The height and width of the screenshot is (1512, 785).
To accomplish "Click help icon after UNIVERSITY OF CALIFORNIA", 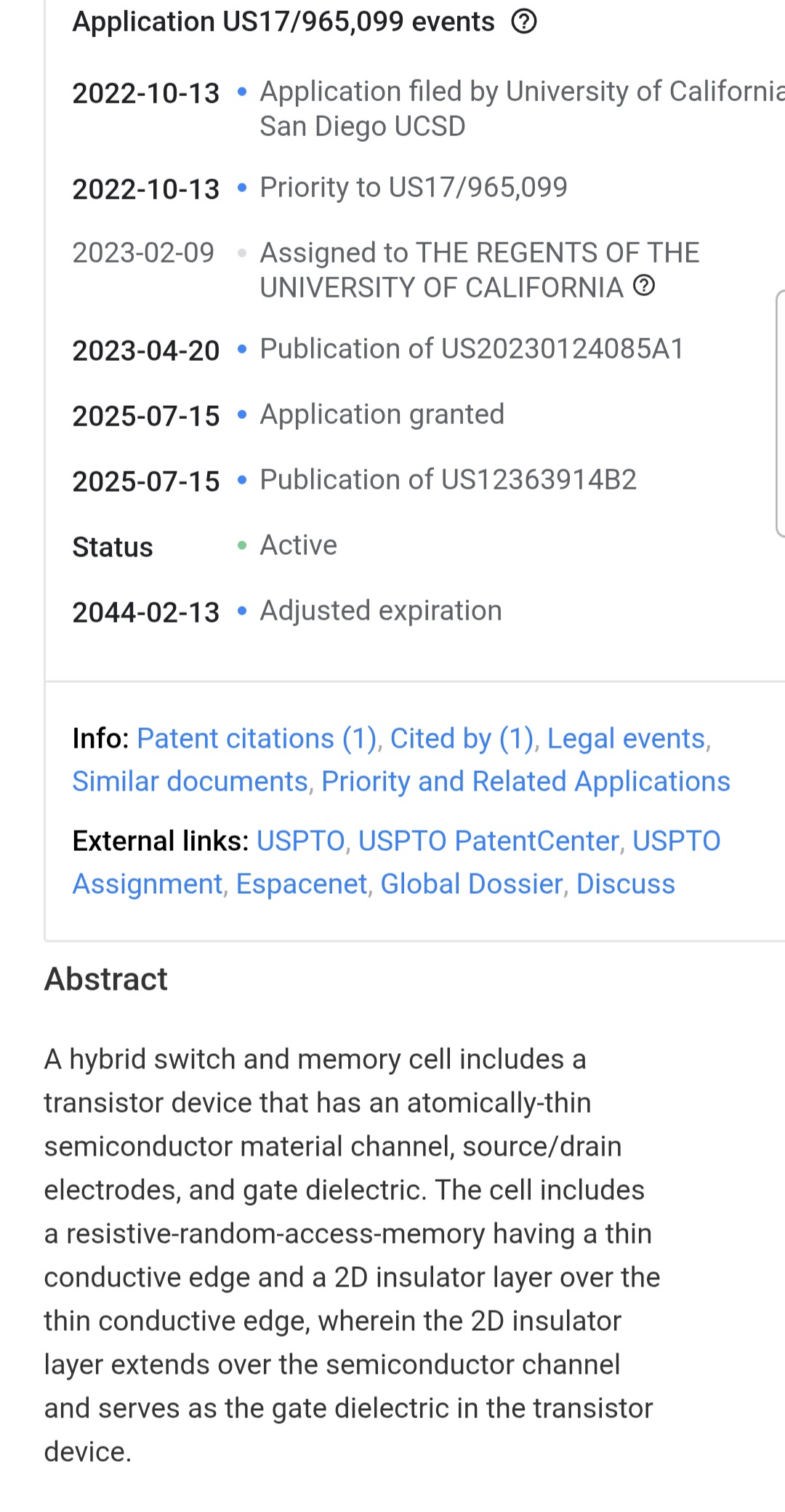I will coord(644,286).
